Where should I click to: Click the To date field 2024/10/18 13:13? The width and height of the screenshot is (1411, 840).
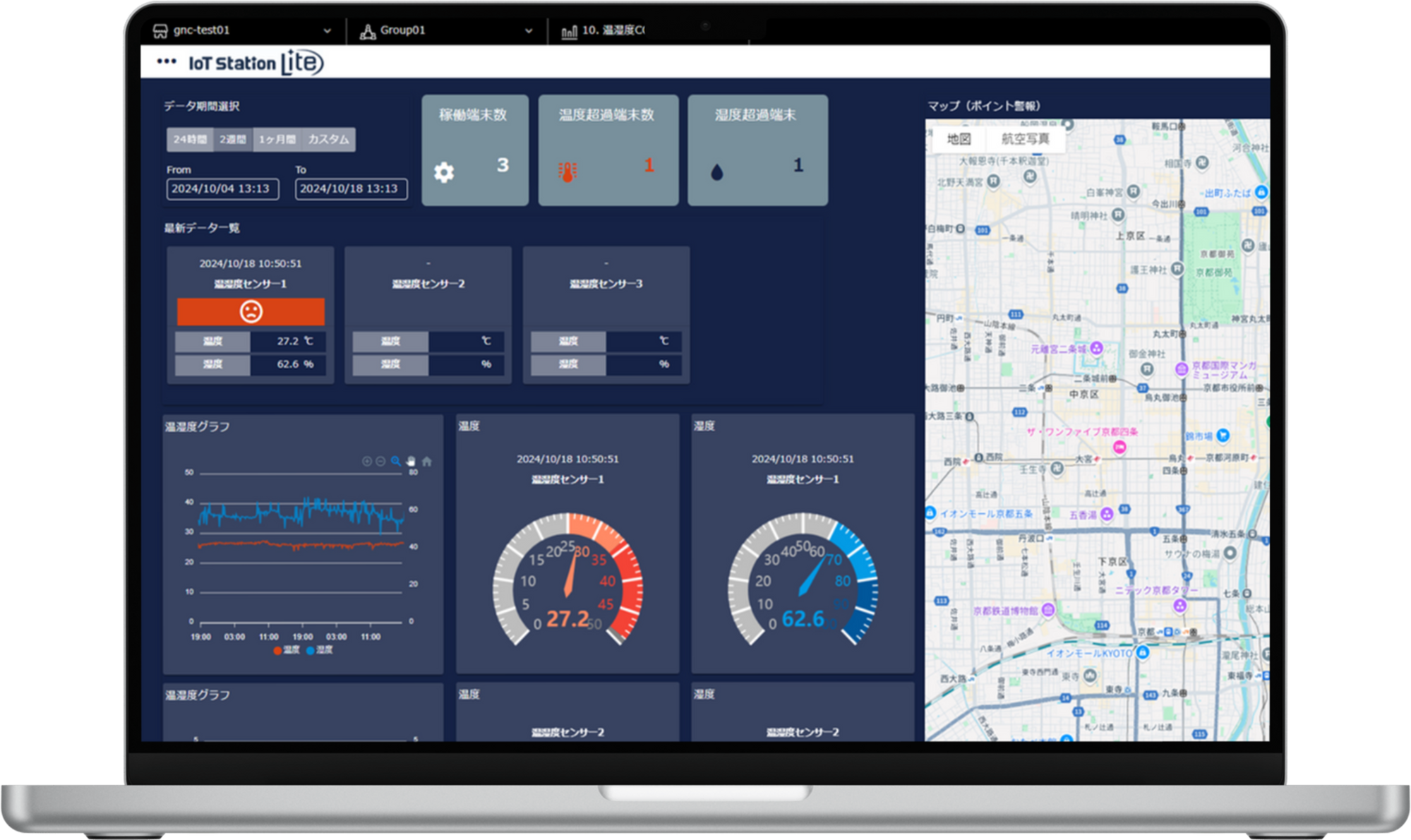351,188
